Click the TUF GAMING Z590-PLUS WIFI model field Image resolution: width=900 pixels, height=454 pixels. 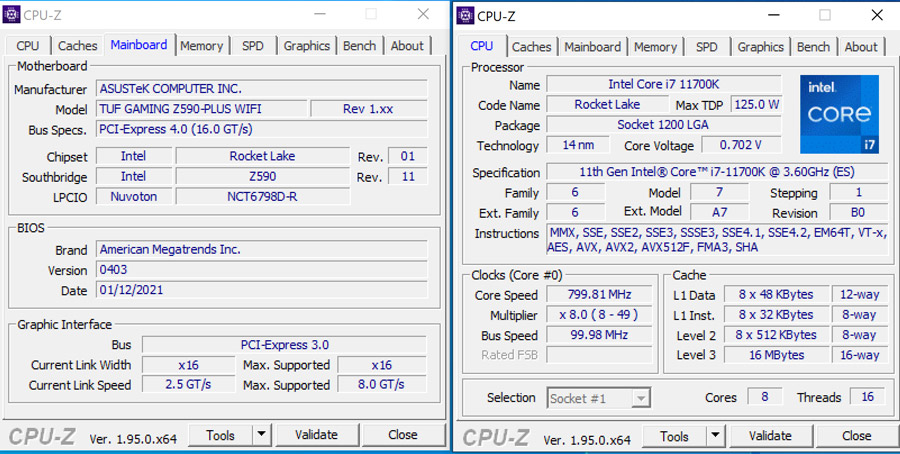(x=201, y=109)
